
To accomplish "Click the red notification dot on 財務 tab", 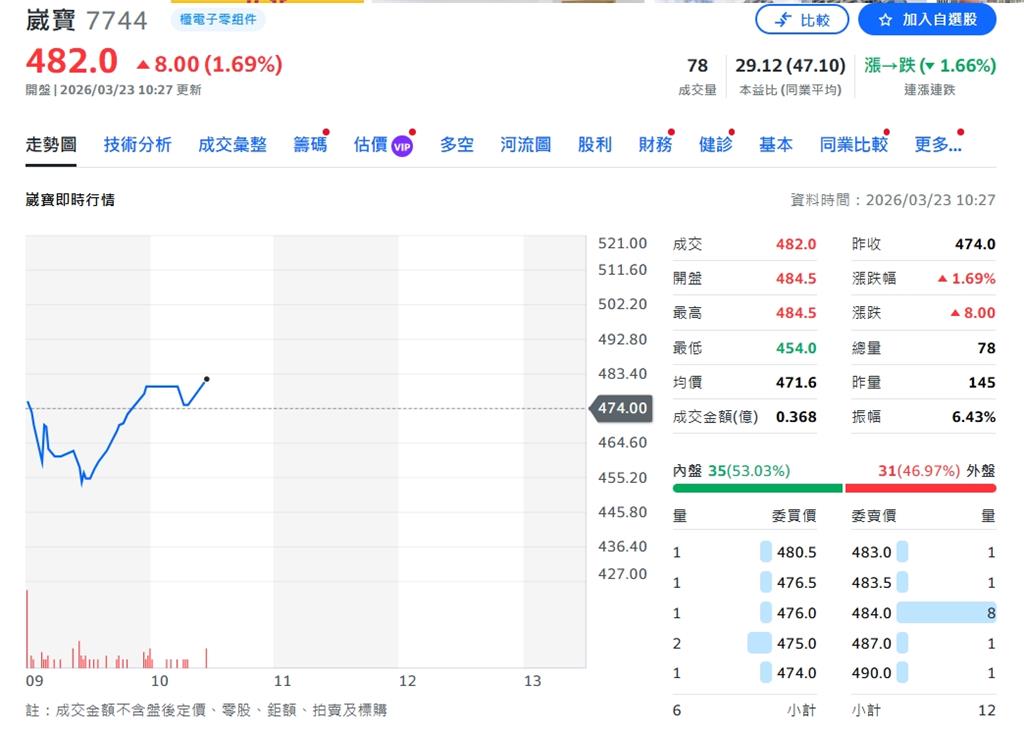I will 669,130.
